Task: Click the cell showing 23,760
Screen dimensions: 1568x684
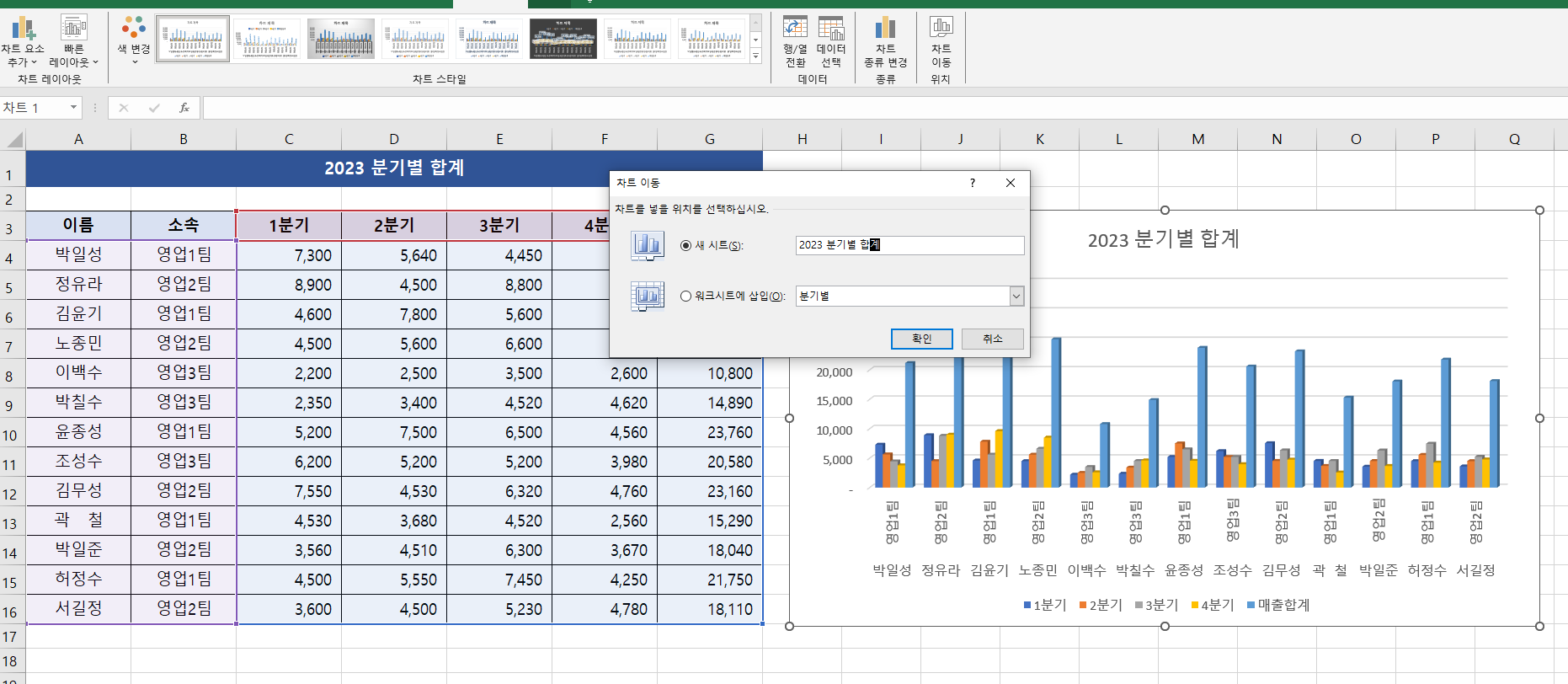Action: [x=710, y=432]
